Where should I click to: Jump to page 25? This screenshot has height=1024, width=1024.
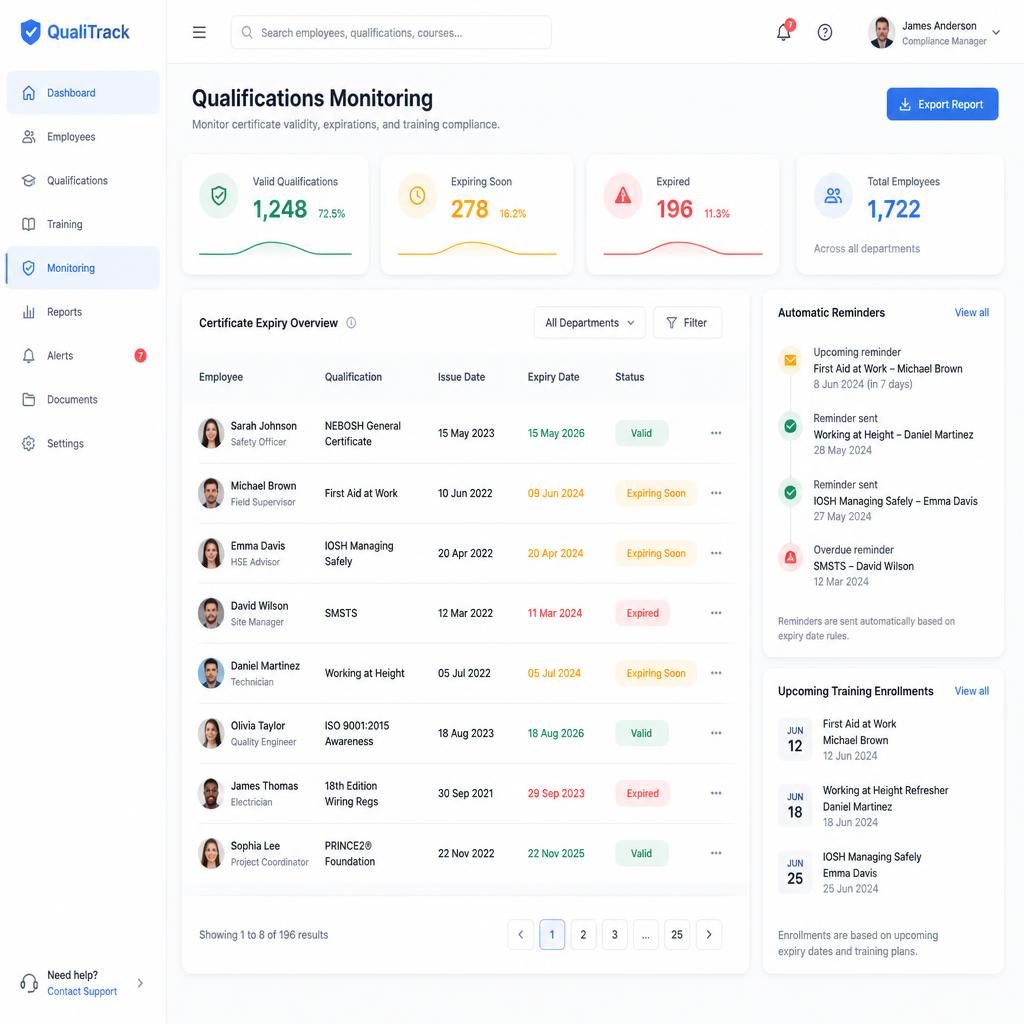tap(677, 935)
